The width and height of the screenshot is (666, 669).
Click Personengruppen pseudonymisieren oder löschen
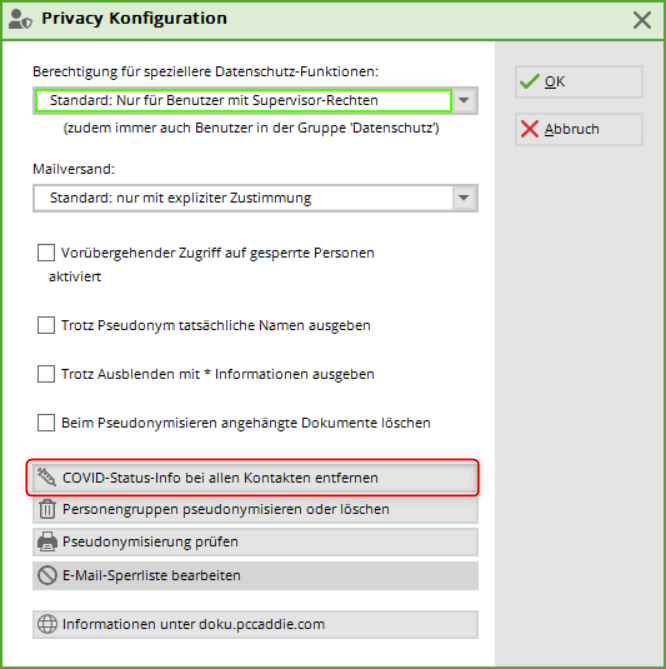(x=255, y=509)
